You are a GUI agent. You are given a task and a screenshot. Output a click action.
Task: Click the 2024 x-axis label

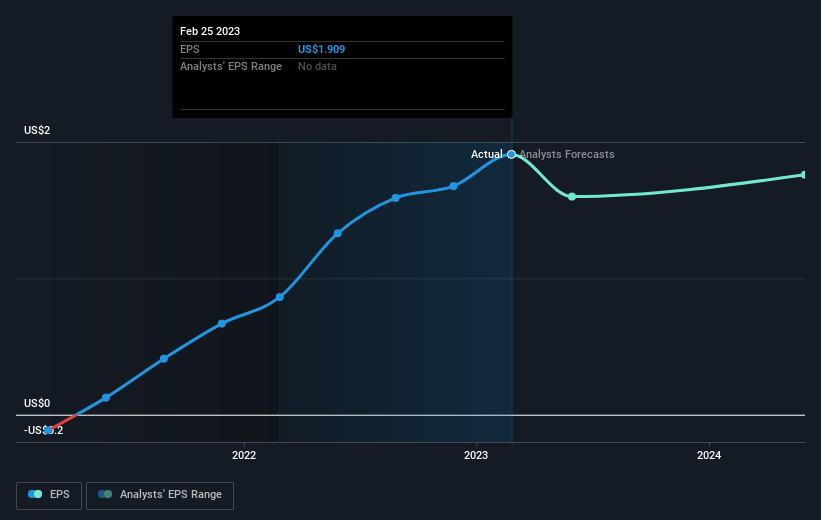pyautogui.click(x=709, y=455)
